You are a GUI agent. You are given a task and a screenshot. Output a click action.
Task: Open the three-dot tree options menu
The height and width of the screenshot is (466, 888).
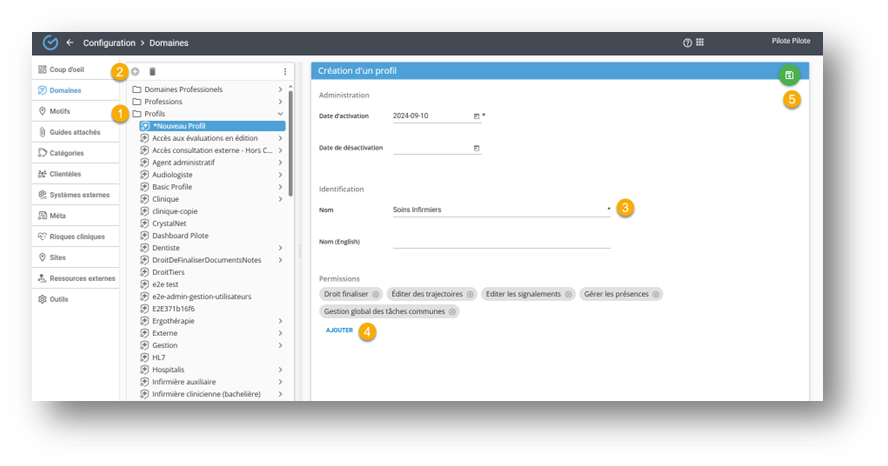285,72
